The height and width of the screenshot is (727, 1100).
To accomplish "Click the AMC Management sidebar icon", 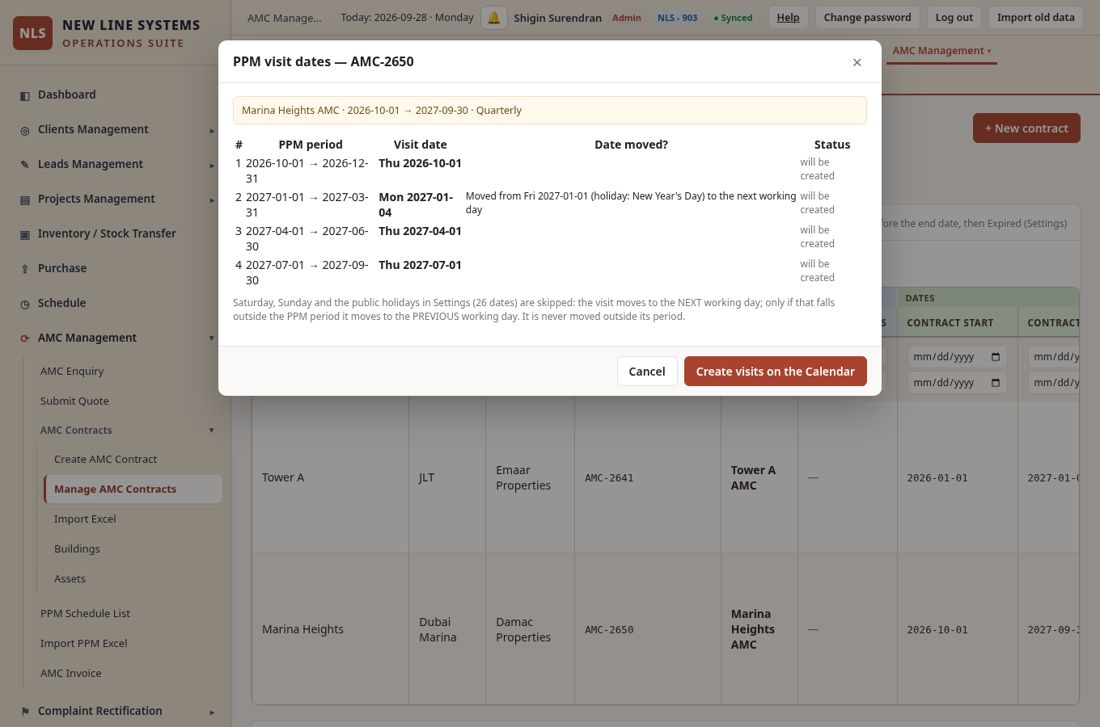I will 25,338.
